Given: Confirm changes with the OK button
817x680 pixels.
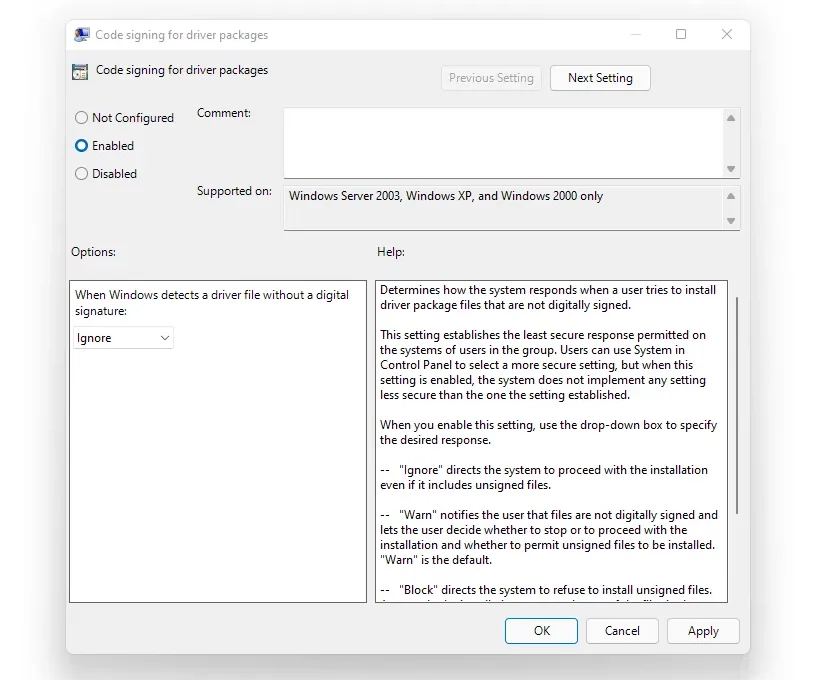Looking at the screenshot, I should pos(541,631).
